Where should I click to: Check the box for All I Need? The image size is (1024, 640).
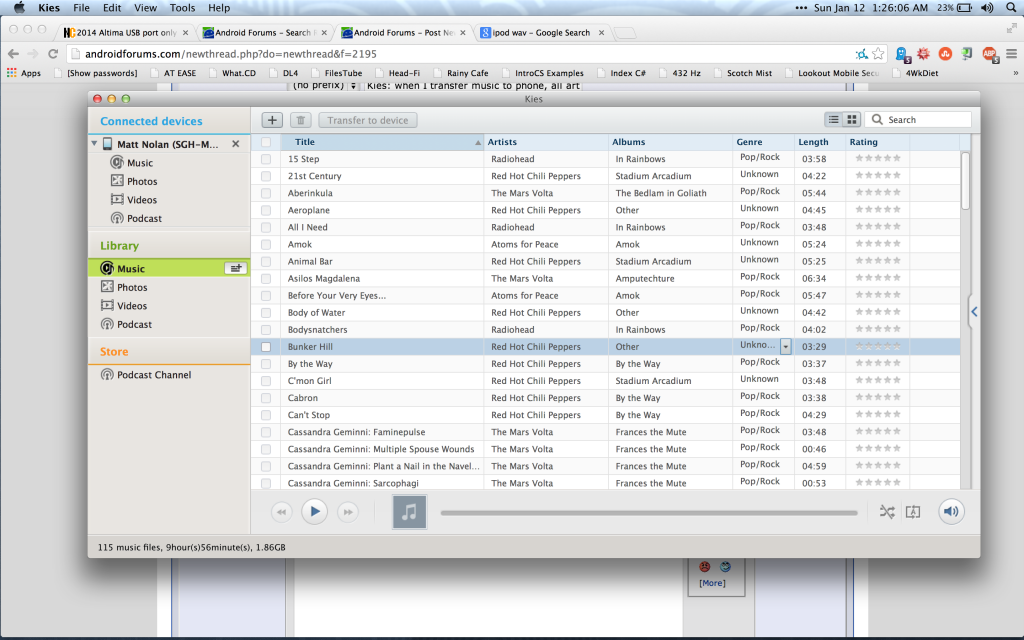(x=266, y=227)
